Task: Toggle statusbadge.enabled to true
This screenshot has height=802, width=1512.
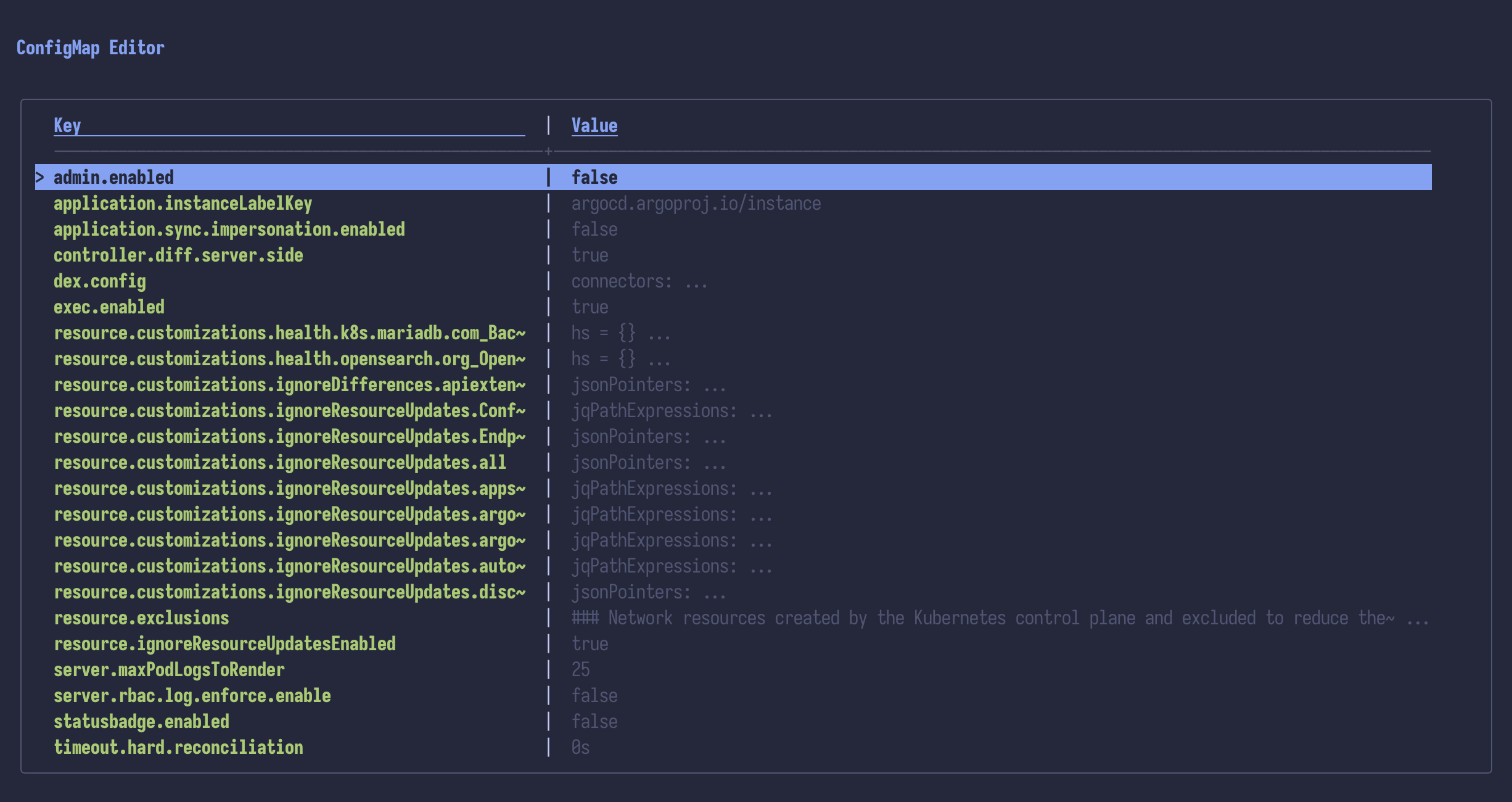Action: click(x=594, y=721)
